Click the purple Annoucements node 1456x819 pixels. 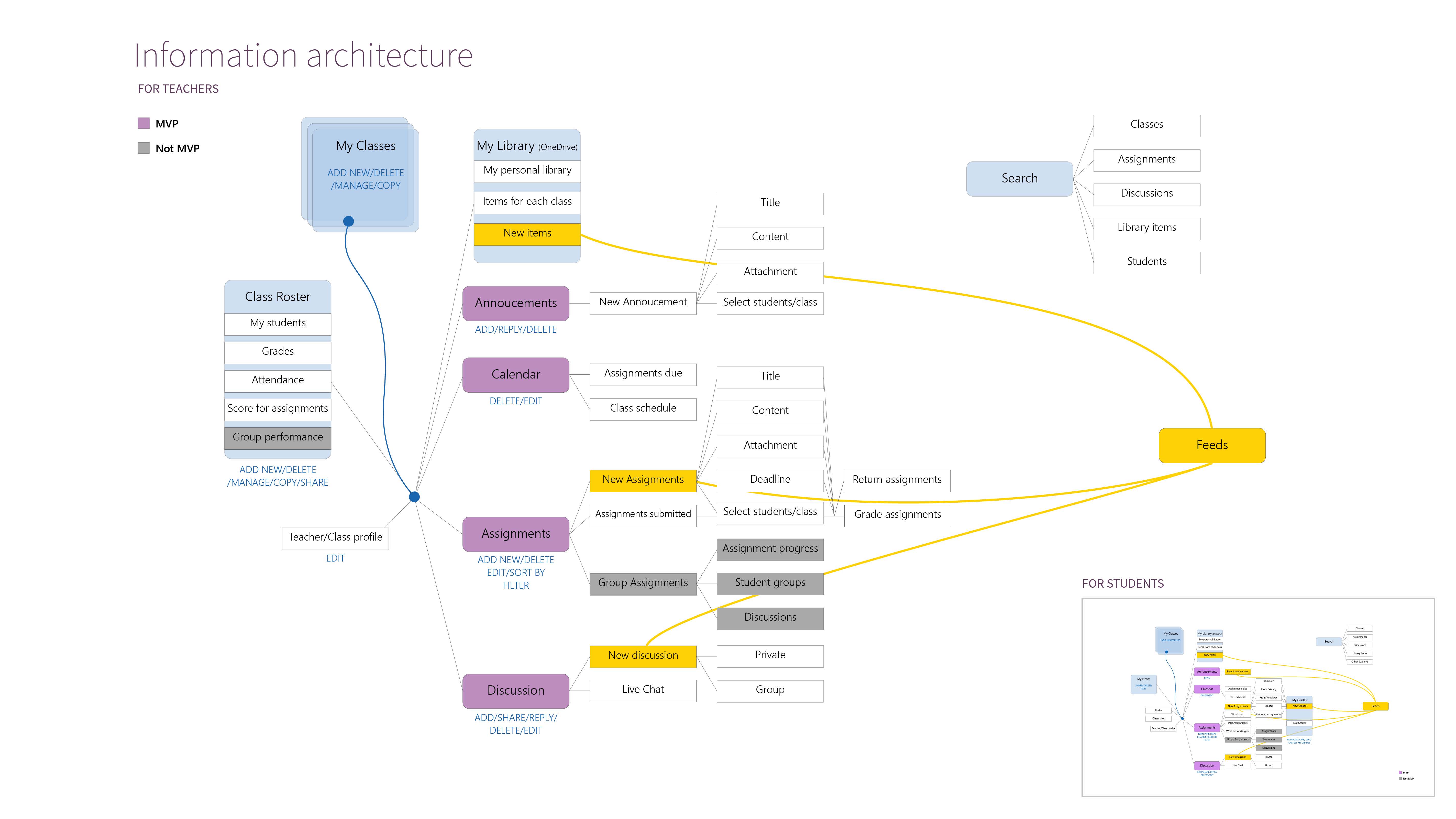point(516,303)
